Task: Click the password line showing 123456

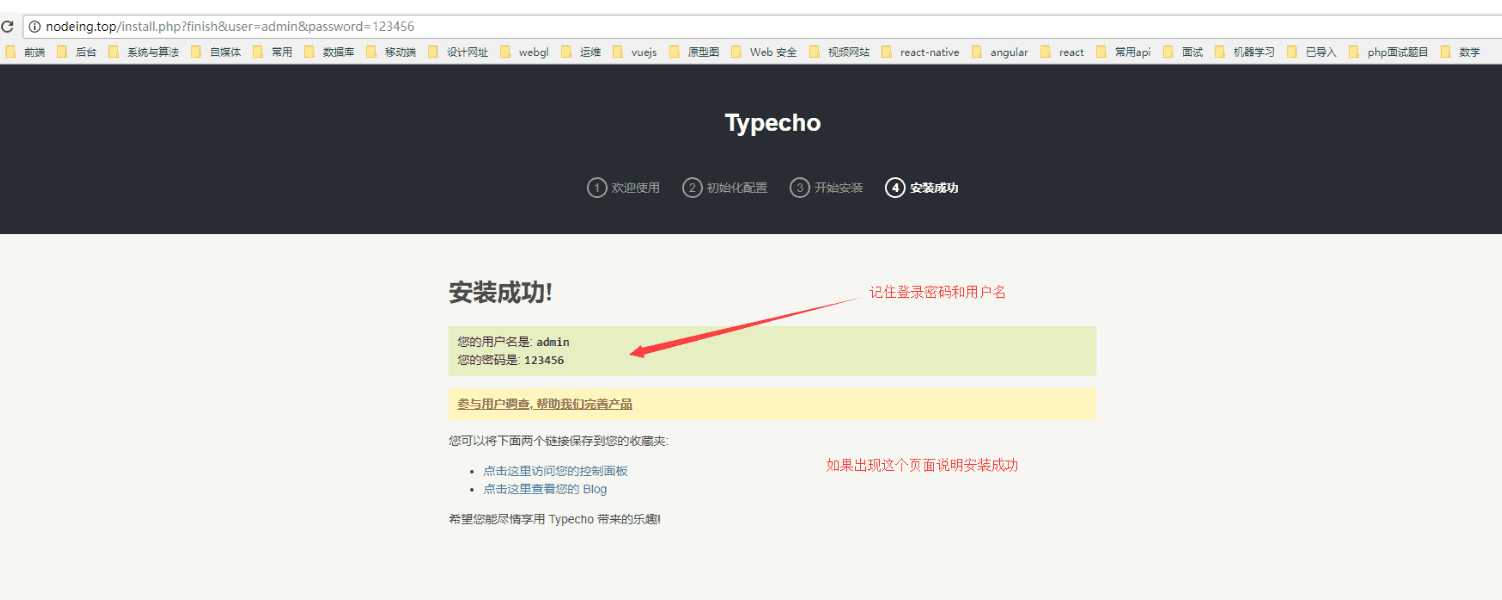Action: click(511, 360)
